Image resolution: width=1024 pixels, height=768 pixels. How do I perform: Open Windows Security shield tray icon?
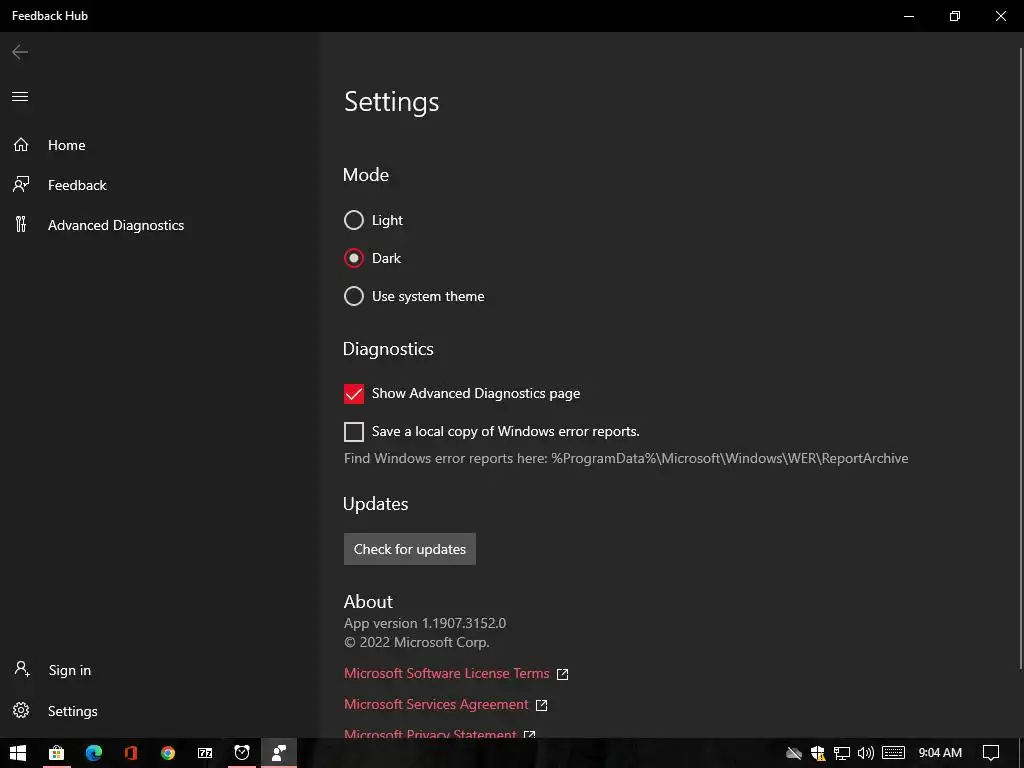(x=818, y=754)
